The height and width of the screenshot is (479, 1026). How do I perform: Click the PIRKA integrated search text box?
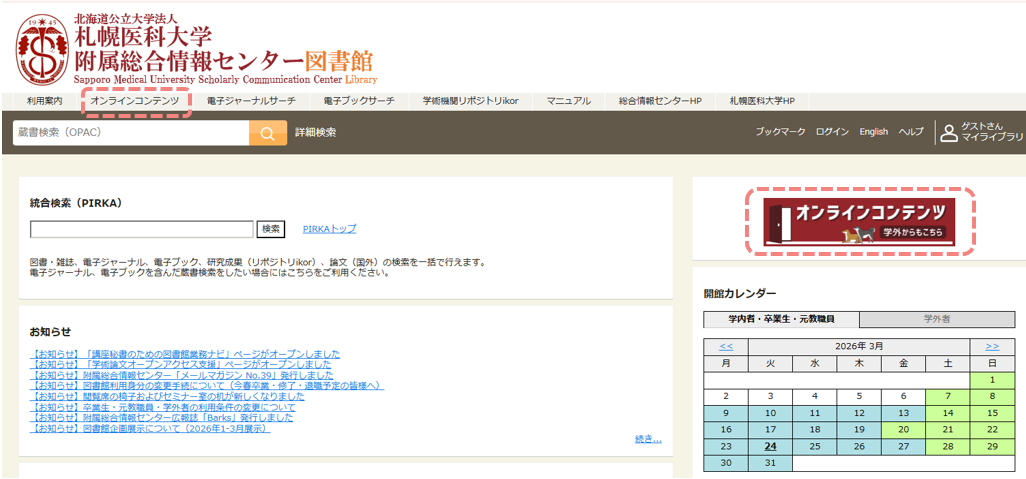[x=142, y=229]
